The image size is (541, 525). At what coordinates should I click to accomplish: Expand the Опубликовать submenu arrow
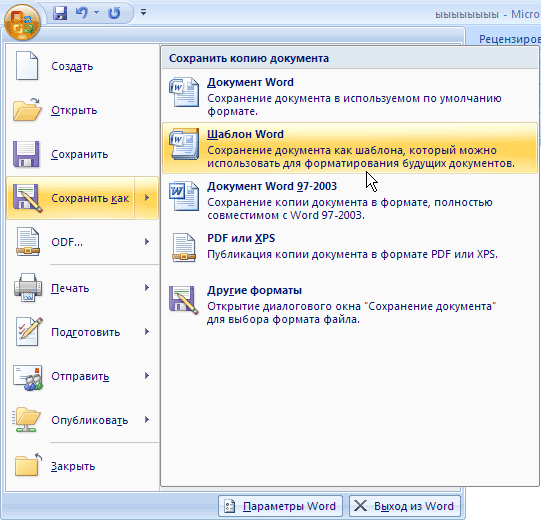click(147, 419)
